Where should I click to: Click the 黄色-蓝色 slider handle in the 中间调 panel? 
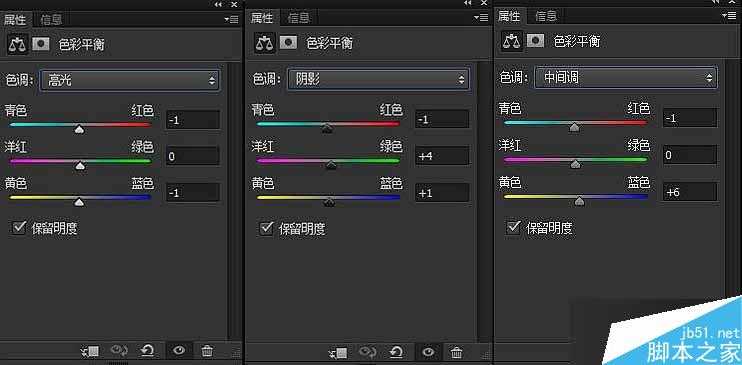580,201
